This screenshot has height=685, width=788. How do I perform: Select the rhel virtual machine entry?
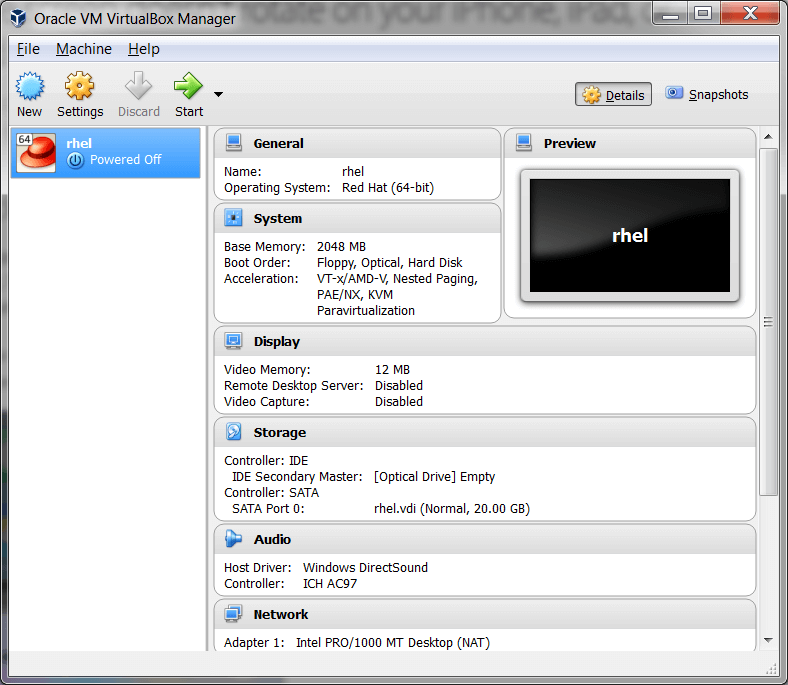point(106,153)
